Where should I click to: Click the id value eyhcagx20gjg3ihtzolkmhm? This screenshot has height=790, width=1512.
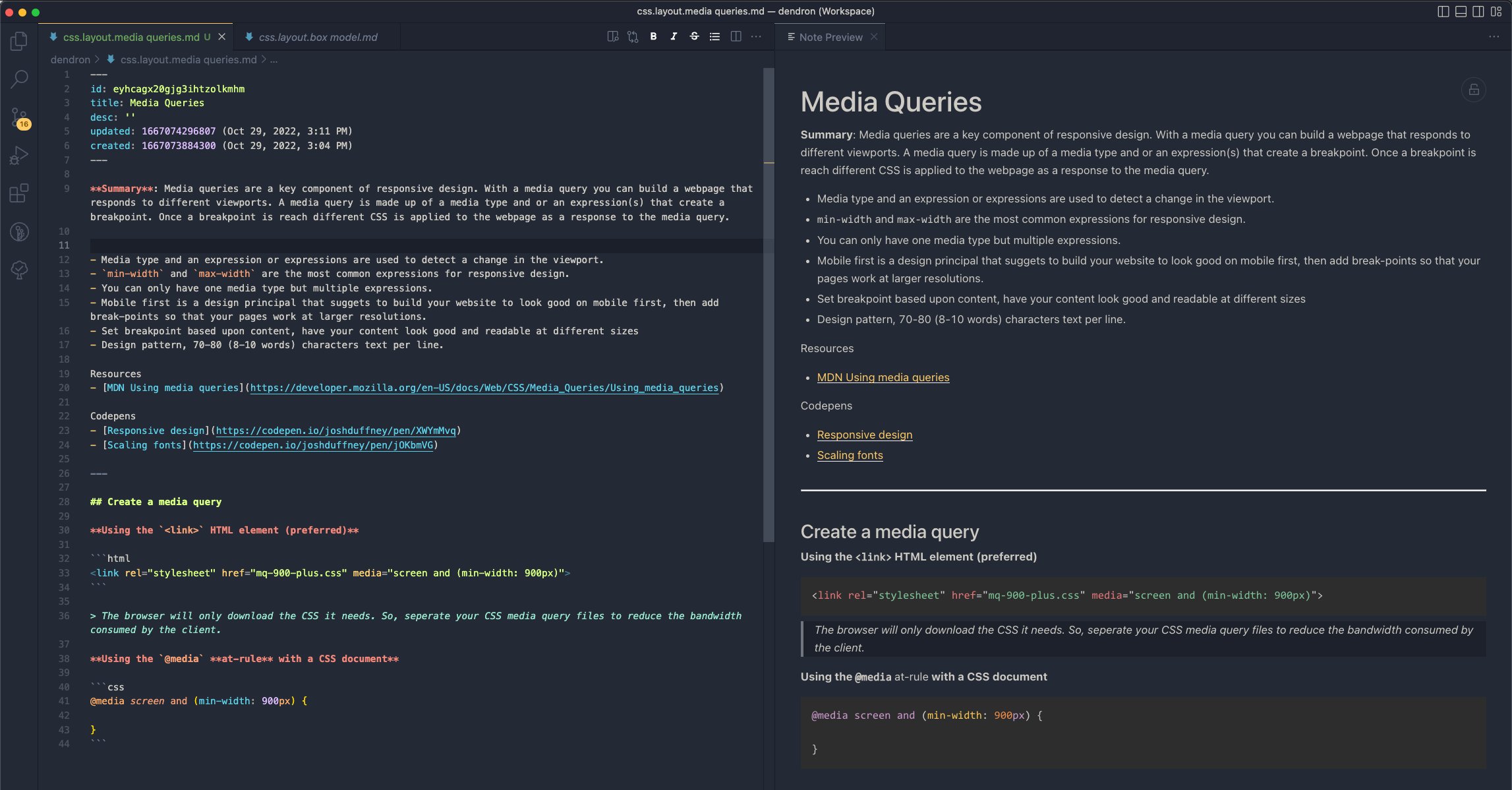point(179,89)
